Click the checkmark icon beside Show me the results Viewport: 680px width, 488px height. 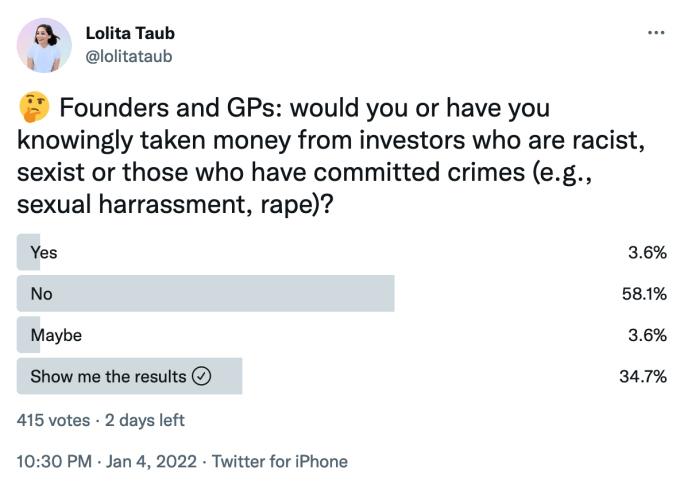201,377
